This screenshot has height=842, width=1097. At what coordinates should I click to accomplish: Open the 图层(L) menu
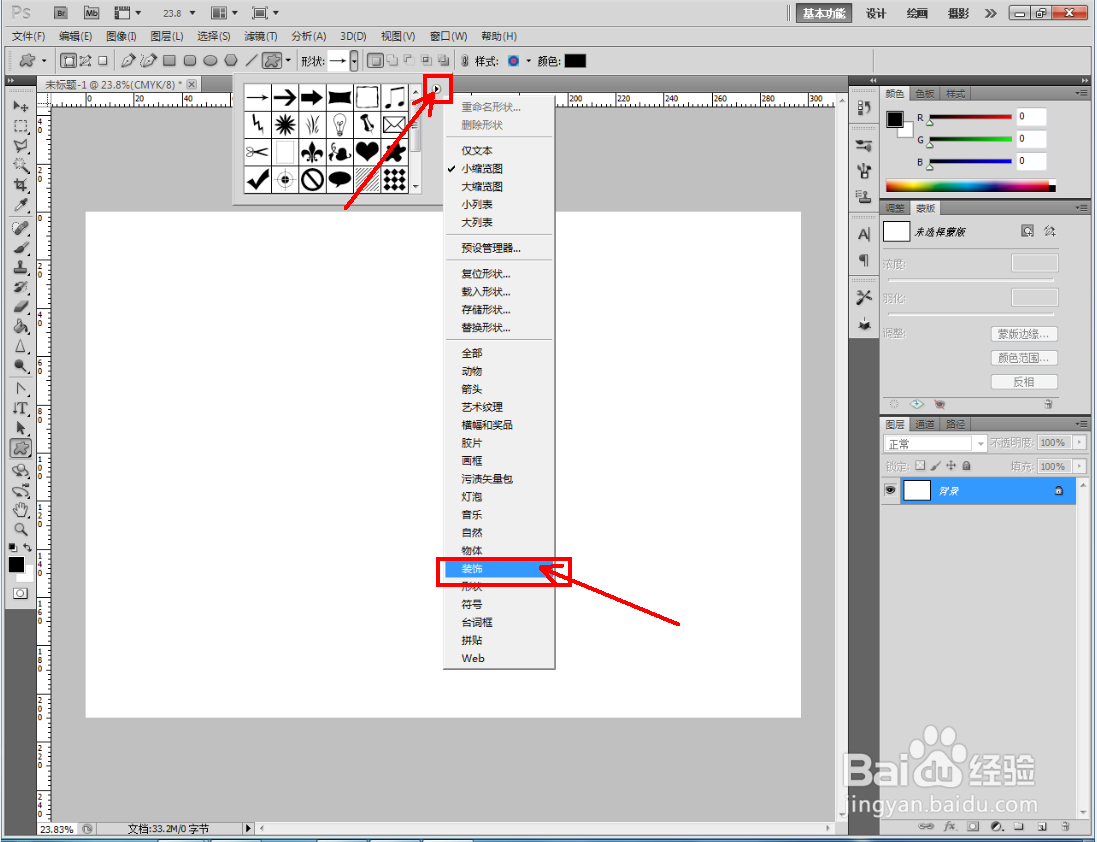click(x=167, y=36)
